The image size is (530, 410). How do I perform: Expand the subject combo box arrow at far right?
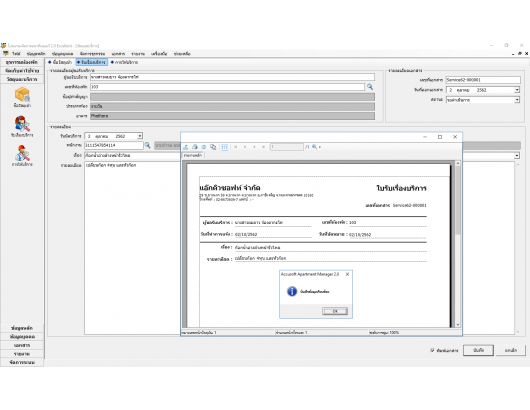[517, 155]
